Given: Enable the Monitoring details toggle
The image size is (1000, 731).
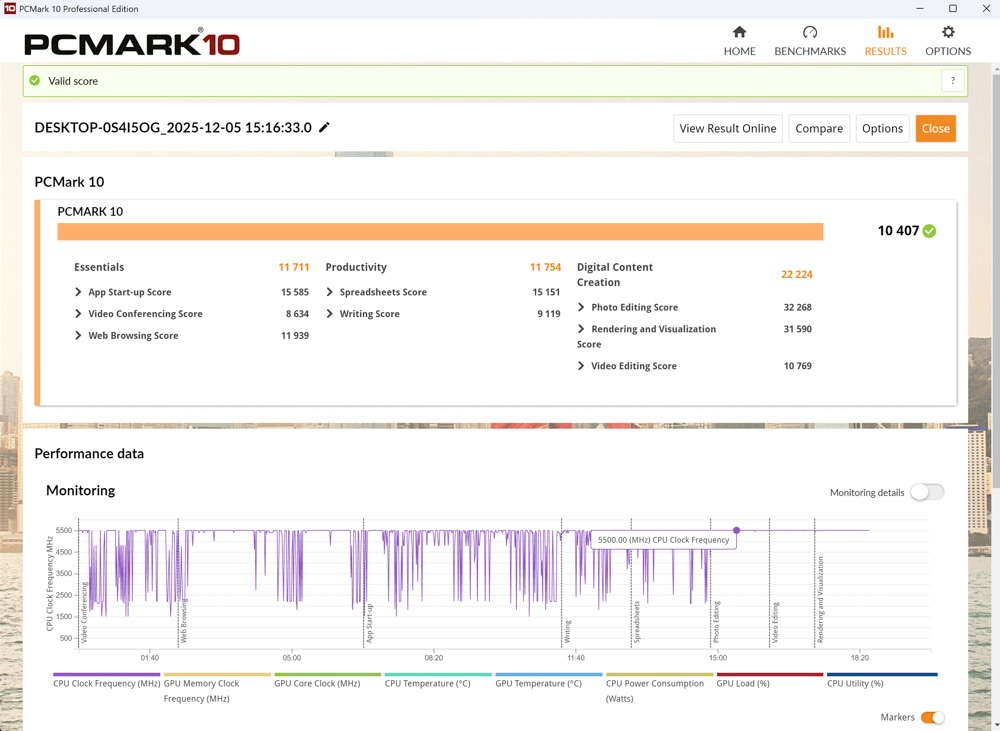Looking at the screenshot, I should tap(926, 492).
